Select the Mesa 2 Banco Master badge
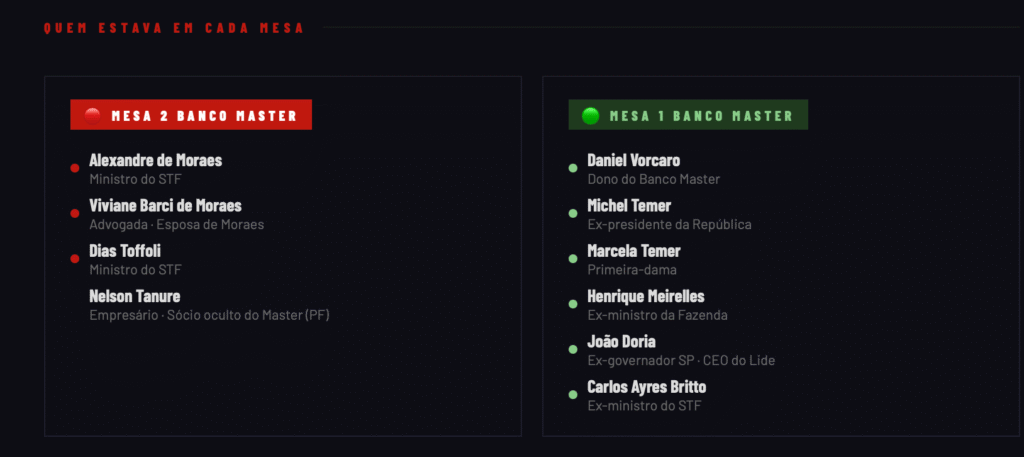 [x=191, y=115]
